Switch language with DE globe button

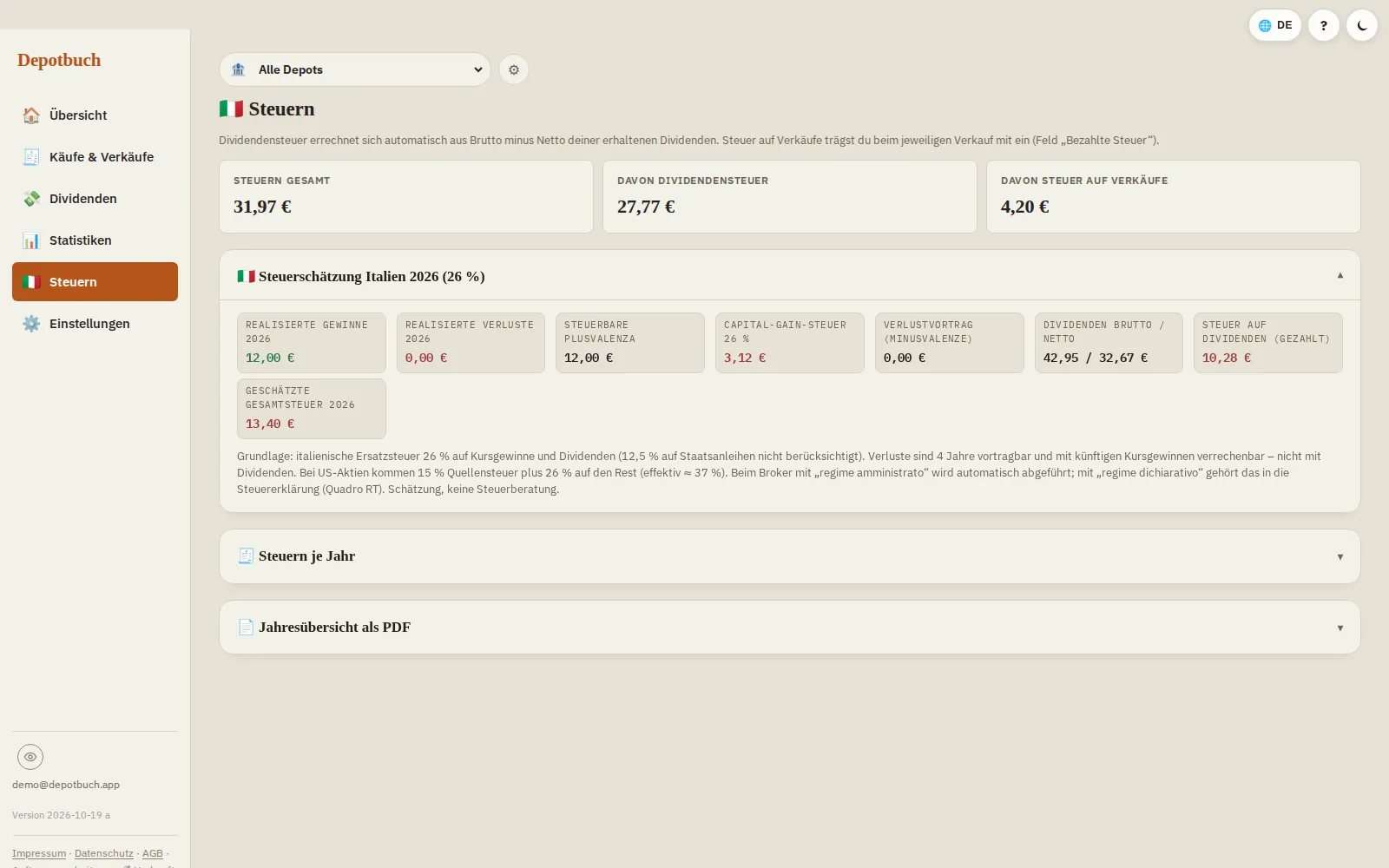pyautogui.click(x=1274, y=25)
